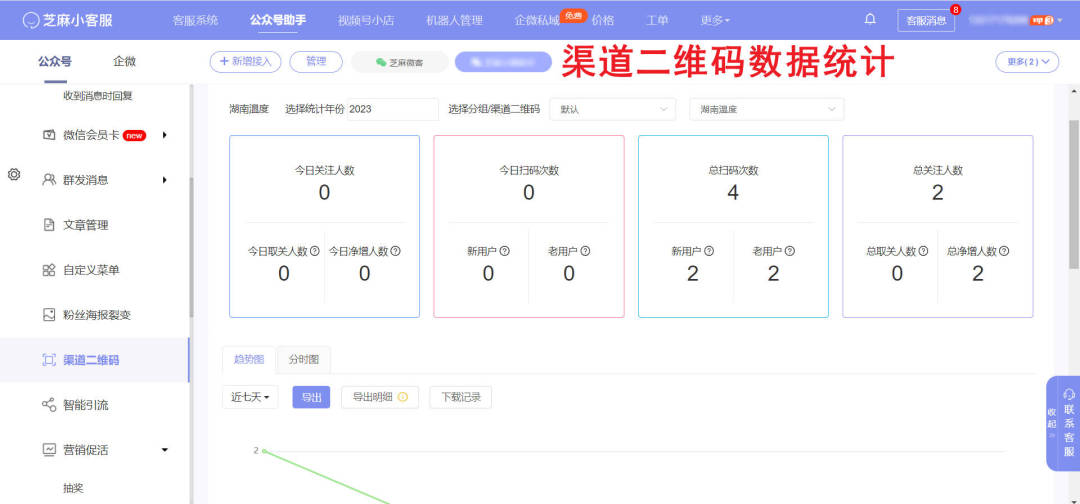Screen dimensions: 1080x504
Task: Click the 粉丝海报裂变 image icon
Action: coord(49,315)
